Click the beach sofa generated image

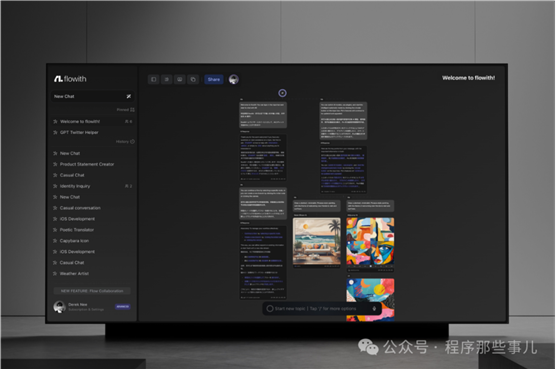(x=317, y=241)
